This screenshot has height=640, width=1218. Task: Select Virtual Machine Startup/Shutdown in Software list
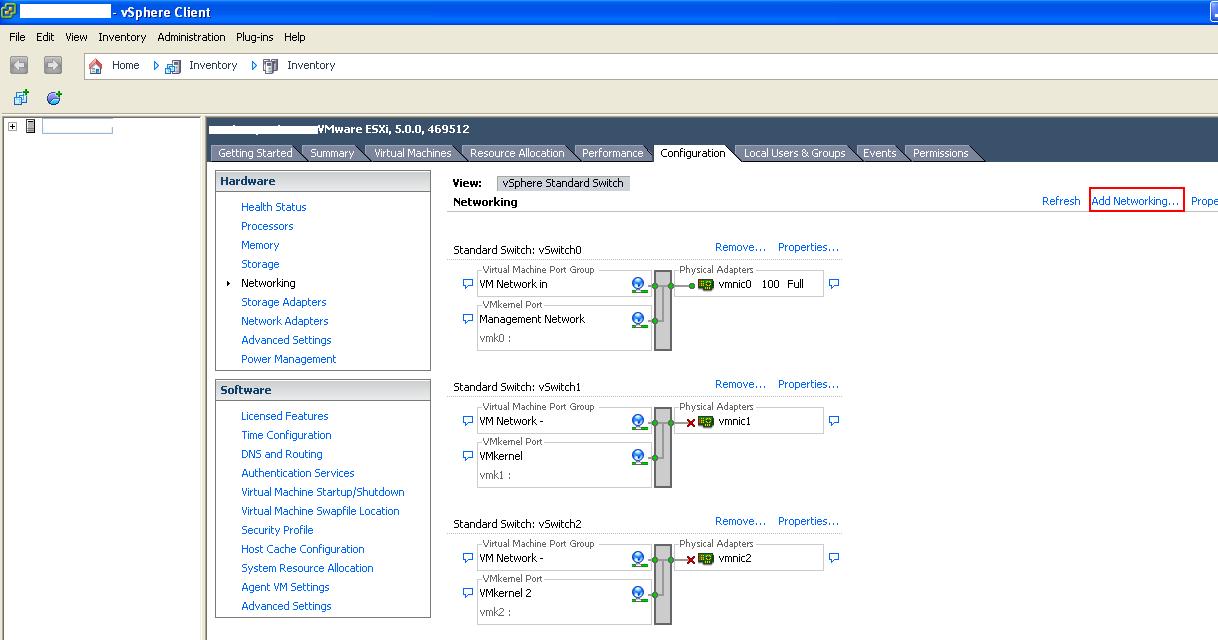coord(323,492)
